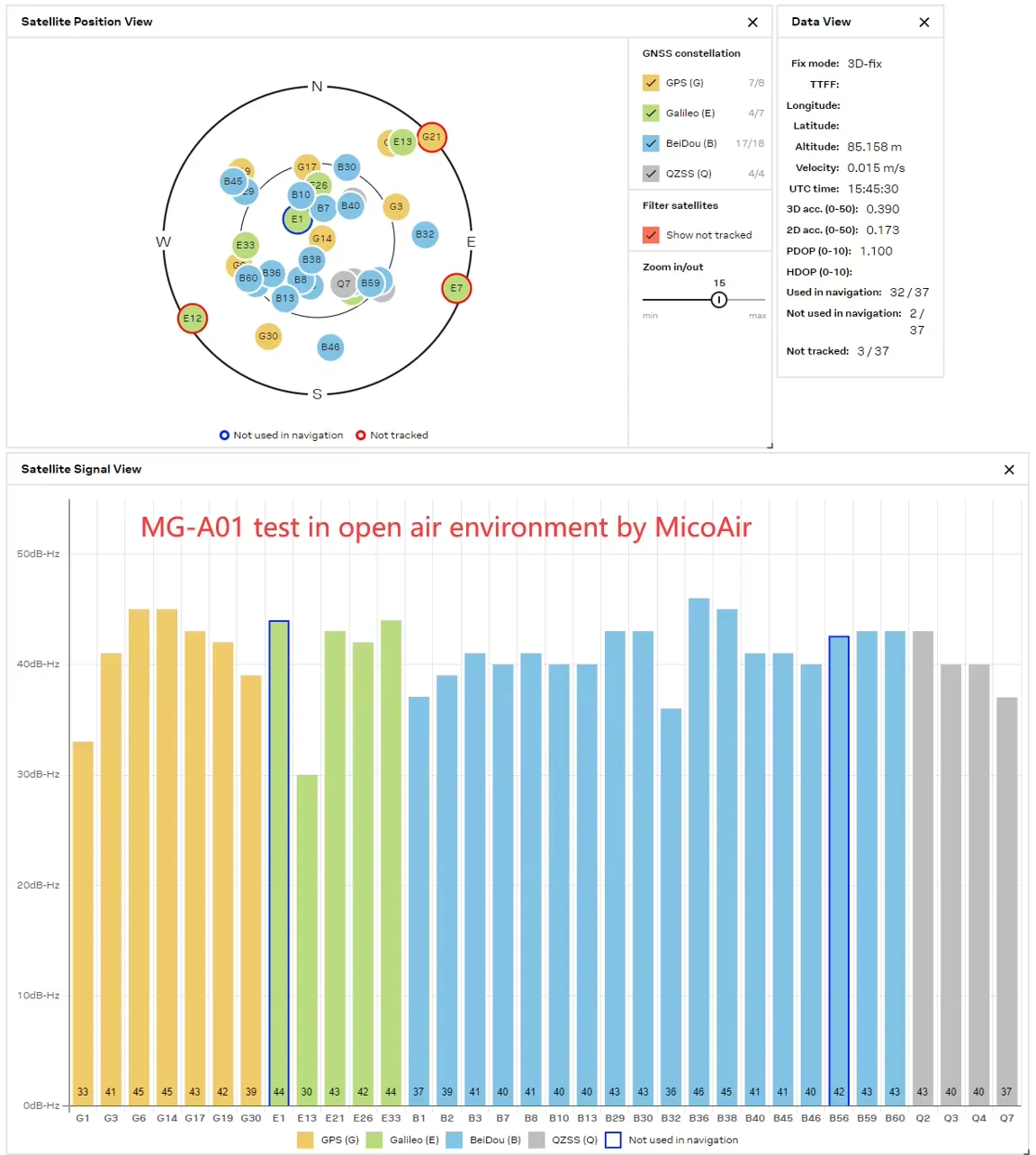The image size is (1036, 1155).
Task: Close the Satellite Position View panel
Action: 752,23
